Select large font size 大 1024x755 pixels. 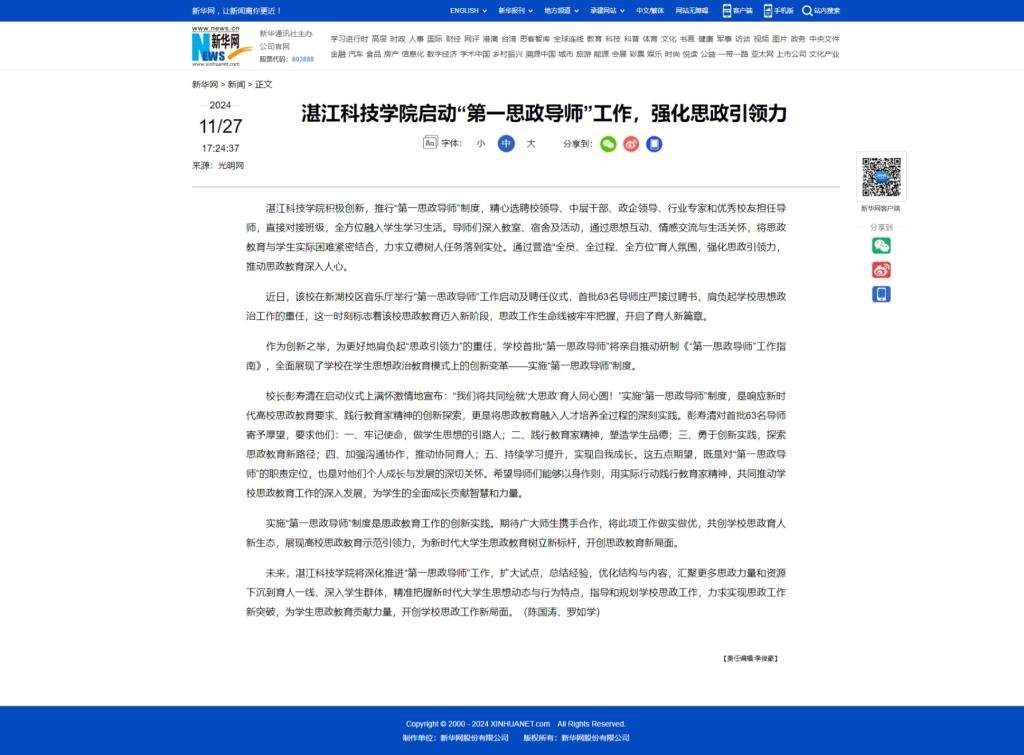(531, 144)
